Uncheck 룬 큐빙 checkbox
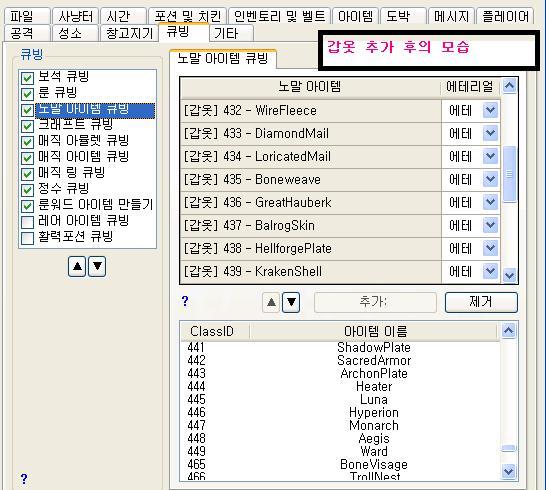Image resolution: width=546 pixels, height=490 pixels. tap(27, 94)
